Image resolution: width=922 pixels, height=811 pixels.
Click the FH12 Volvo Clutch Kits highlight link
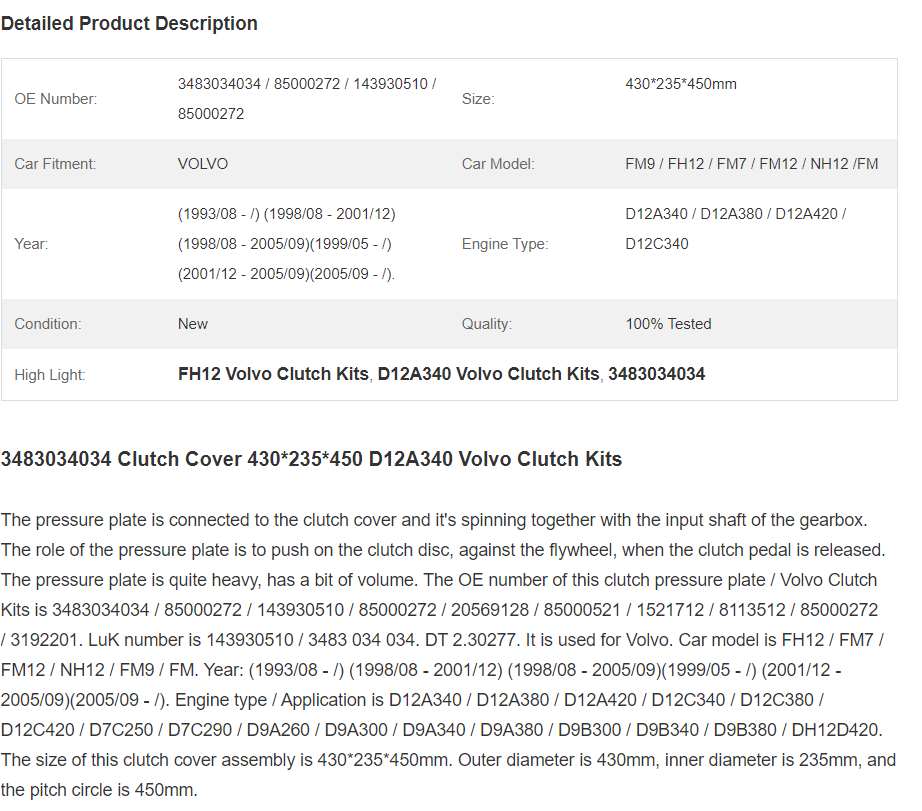click(273, 374)
